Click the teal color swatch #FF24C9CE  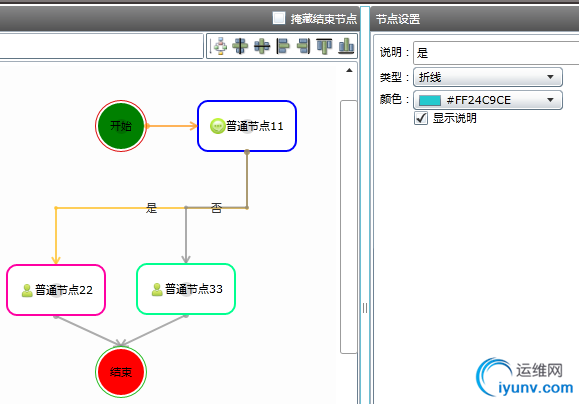pos(430,100)
